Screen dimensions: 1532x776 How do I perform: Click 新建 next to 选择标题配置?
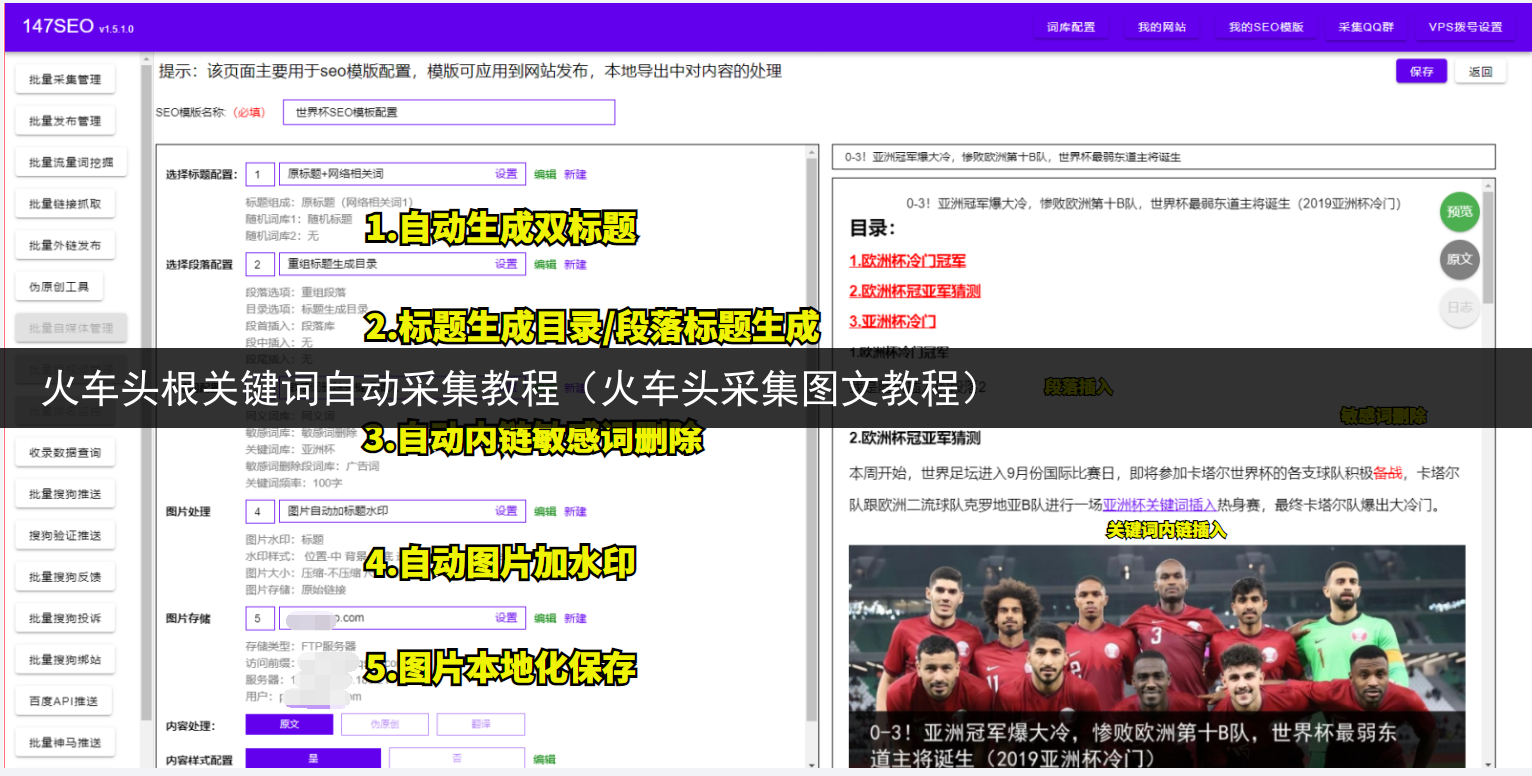point(575,174)
